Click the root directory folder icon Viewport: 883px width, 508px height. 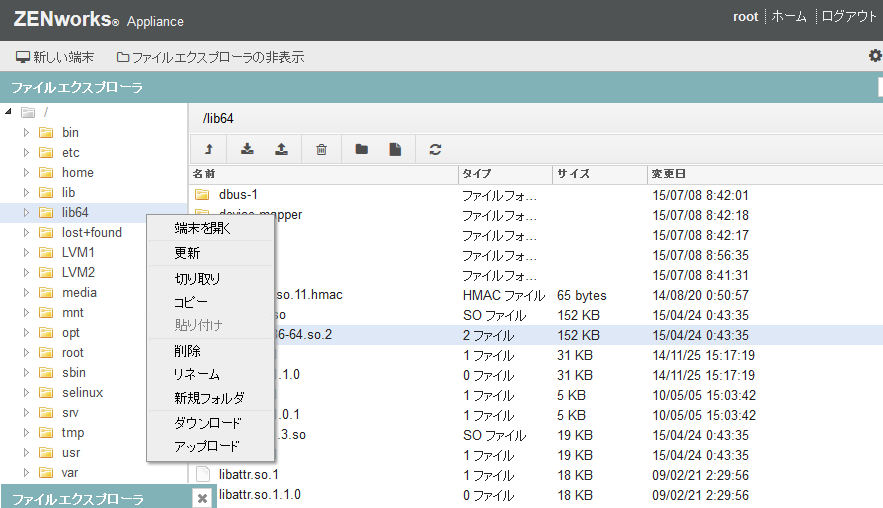point(28,113)
